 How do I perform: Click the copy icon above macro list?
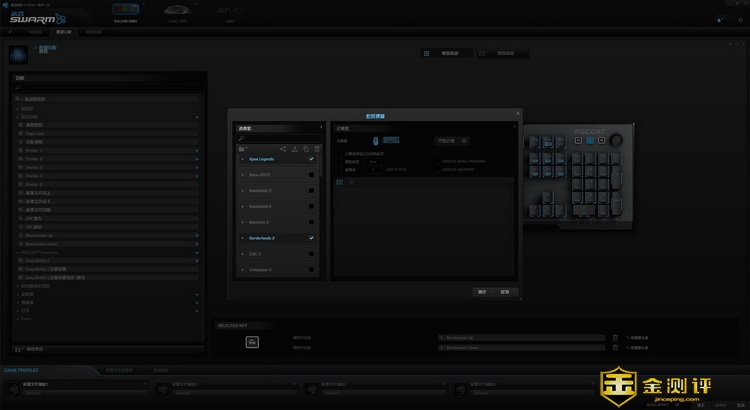pyautogui.click(x=306, y=149)
